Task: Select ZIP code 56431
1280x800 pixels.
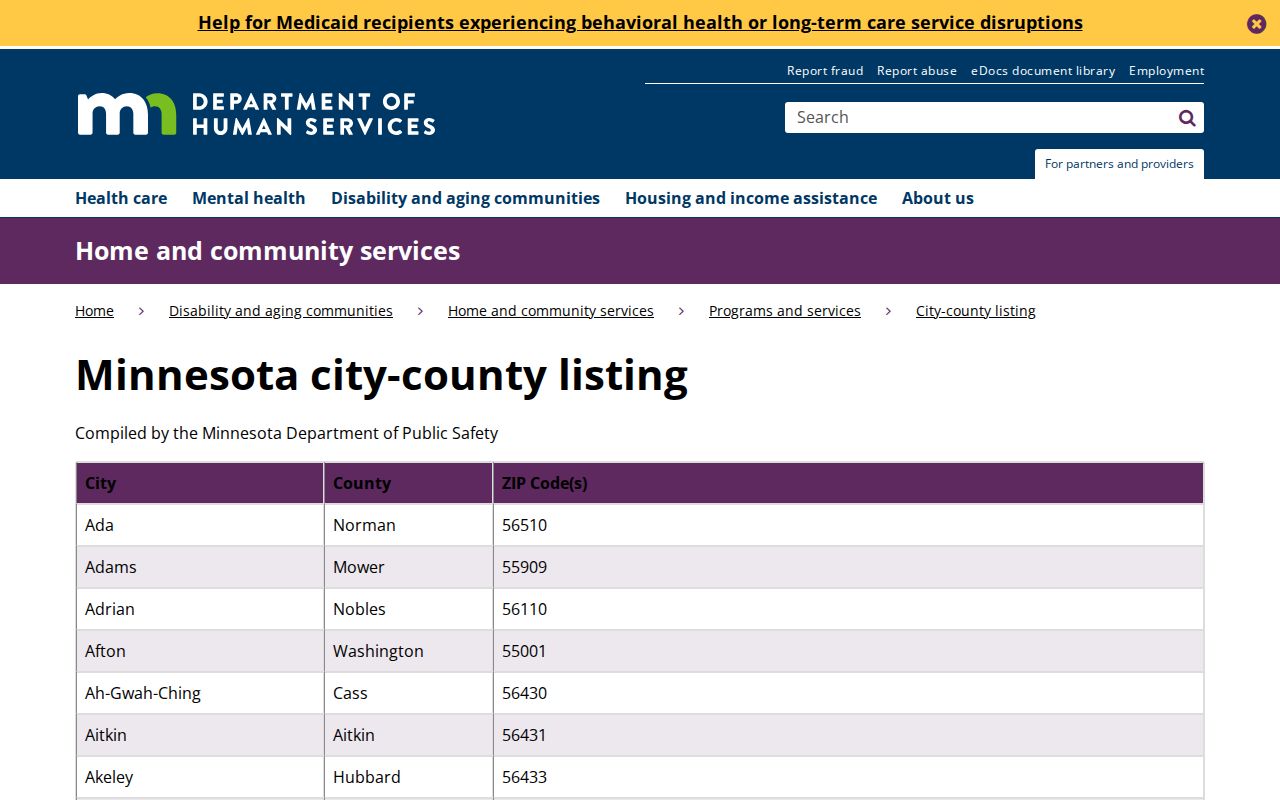Action: point(848,735)
